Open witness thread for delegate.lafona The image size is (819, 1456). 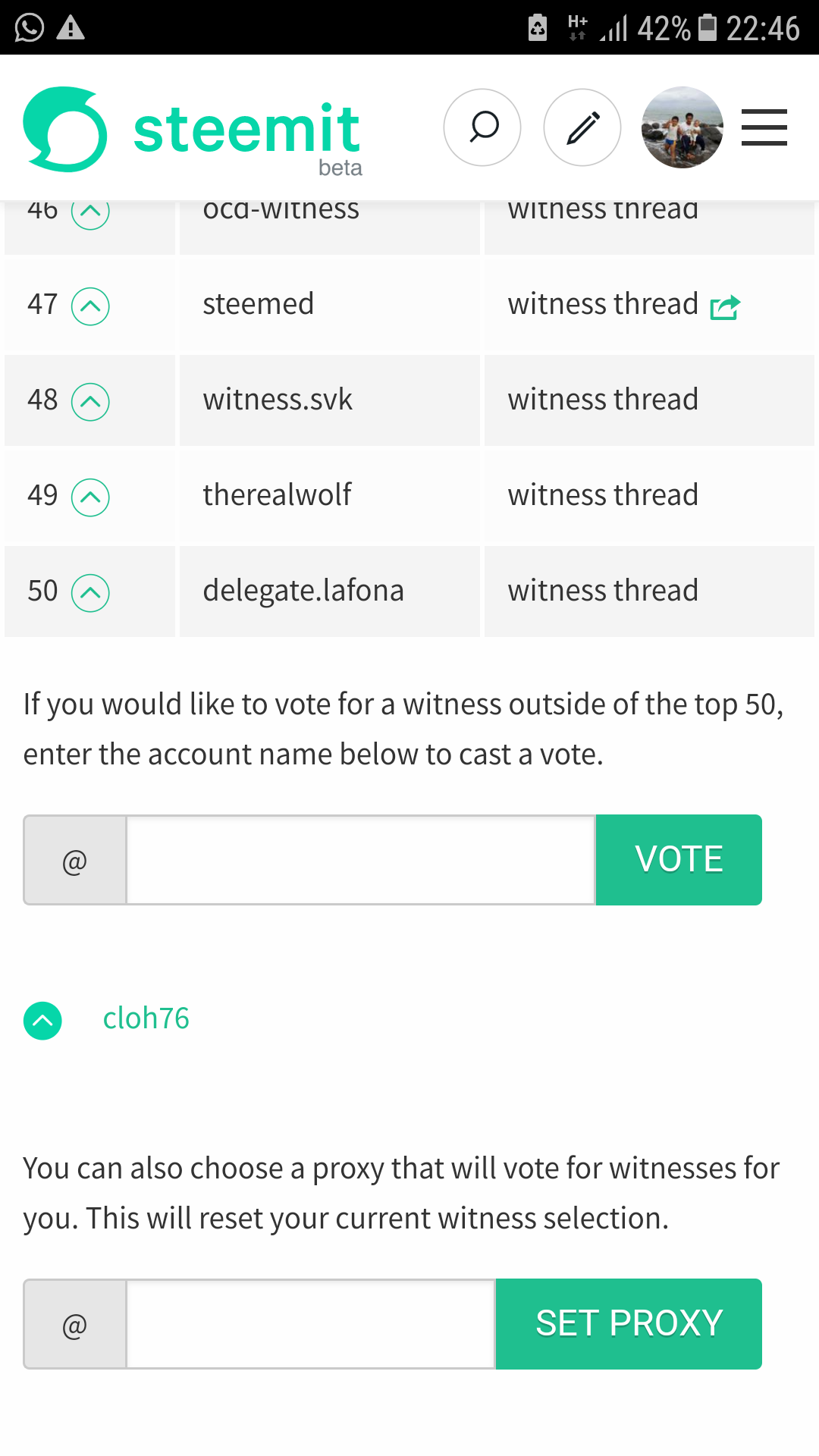603,591
